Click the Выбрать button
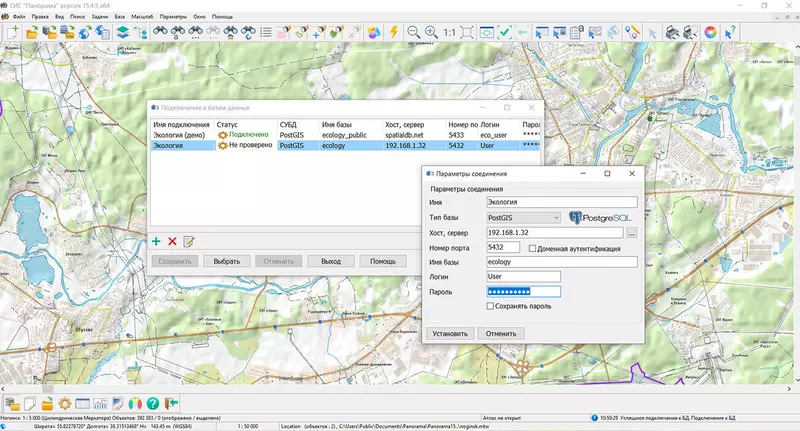This screenshot has height=431, width=800. click(x=227, y=261)
